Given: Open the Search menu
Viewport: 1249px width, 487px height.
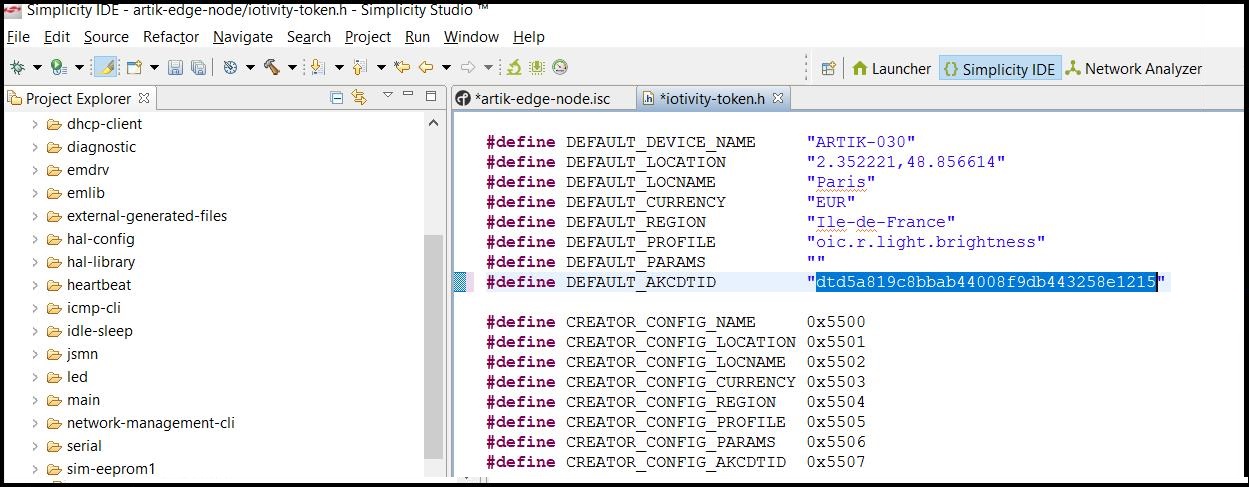Looking at the screenshot, I should coord(309,36).
